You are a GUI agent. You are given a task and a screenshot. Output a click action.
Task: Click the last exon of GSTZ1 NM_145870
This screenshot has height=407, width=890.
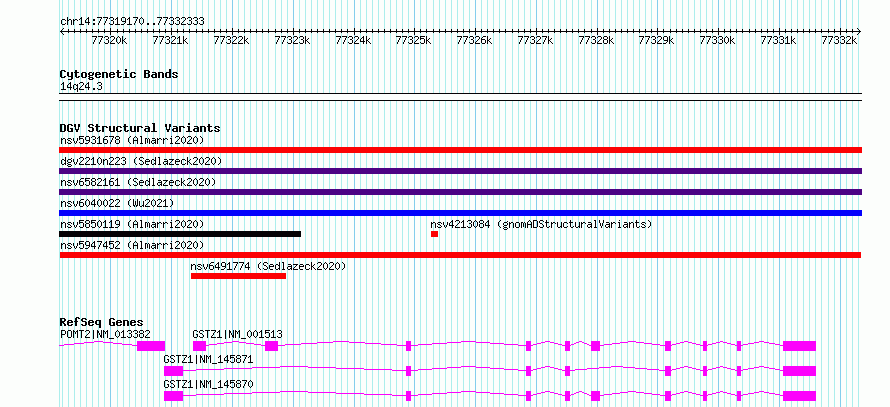click(799, 396)
